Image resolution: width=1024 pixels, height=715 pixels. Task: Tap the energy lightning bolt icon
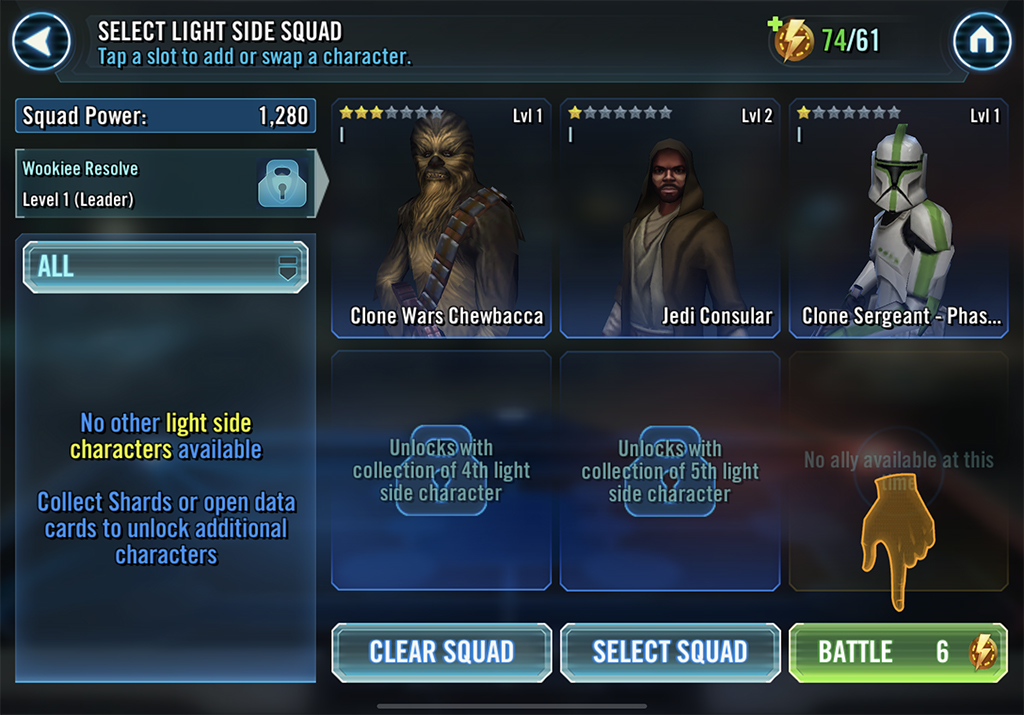pyautogui.click(x=794, y=40)
